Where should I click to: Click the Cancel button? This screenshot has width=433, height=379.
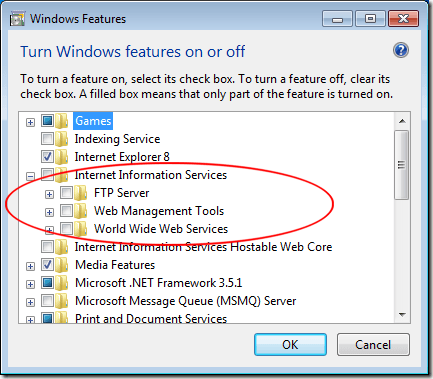373,345
